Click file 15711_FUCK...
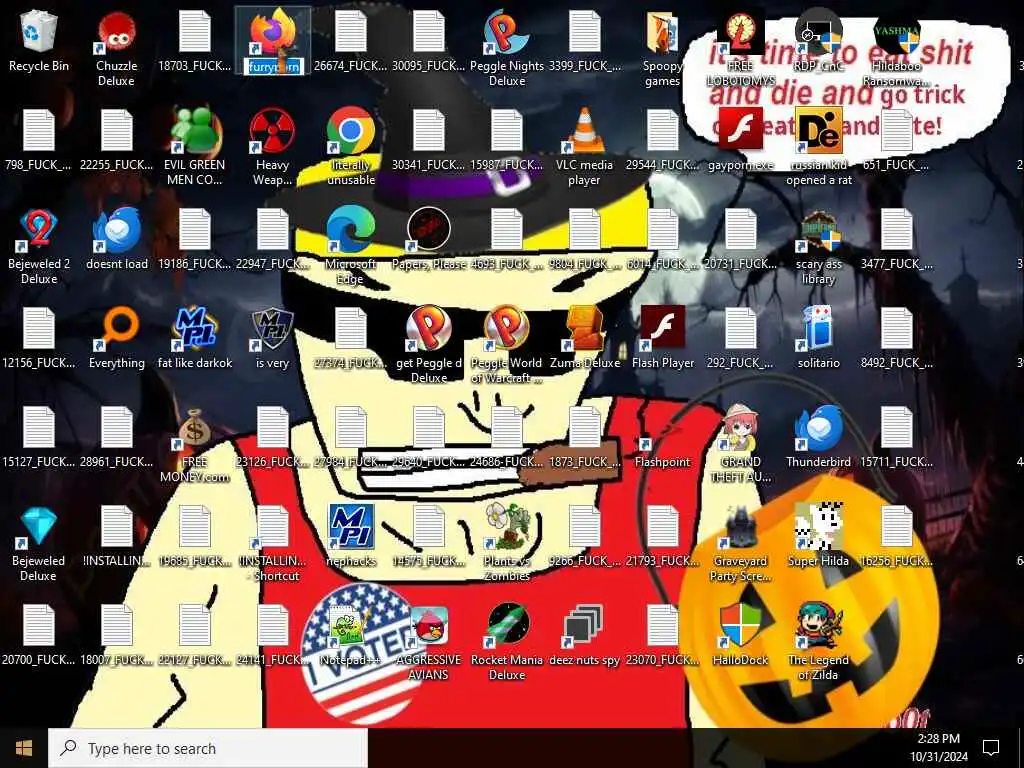 (x=897, y=428)
